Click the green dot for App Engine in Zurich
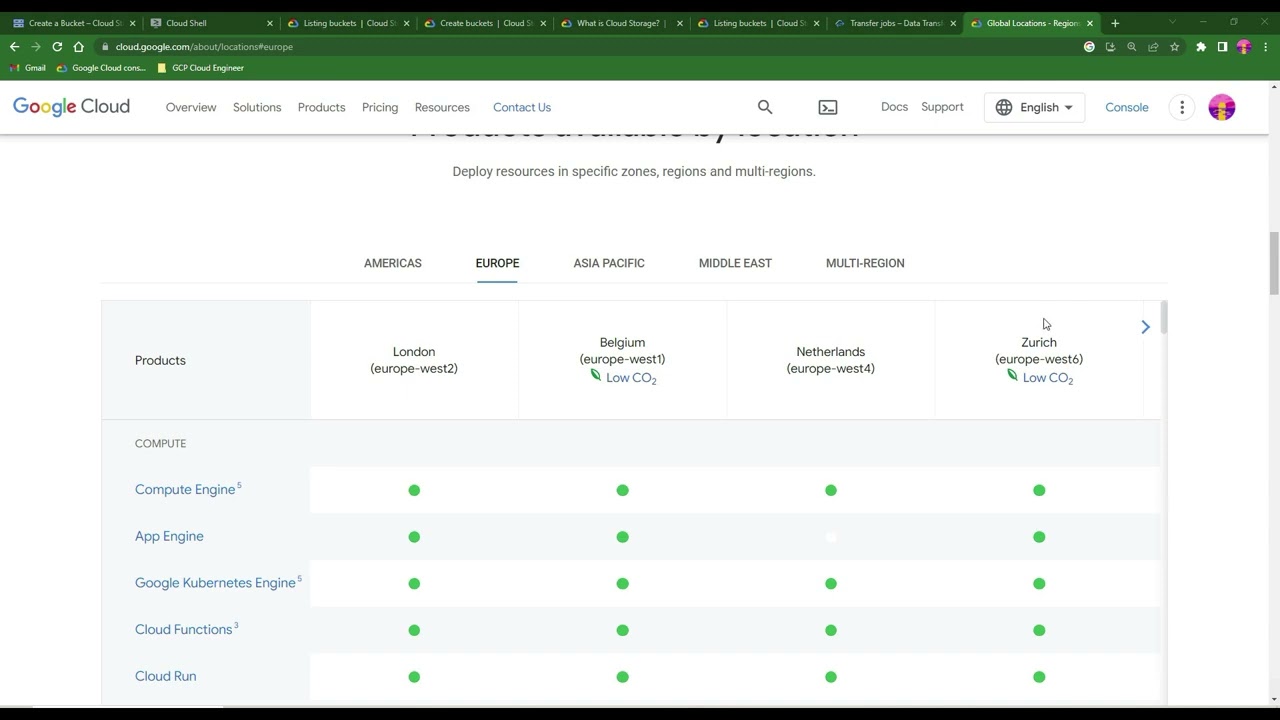This screenshot has width=1280, height=720. click(1039, 537)
